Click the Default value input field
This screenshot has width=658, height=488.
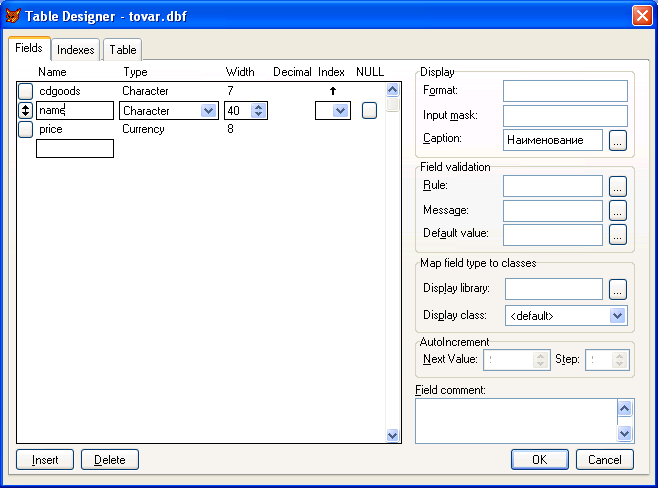(553, 235)
